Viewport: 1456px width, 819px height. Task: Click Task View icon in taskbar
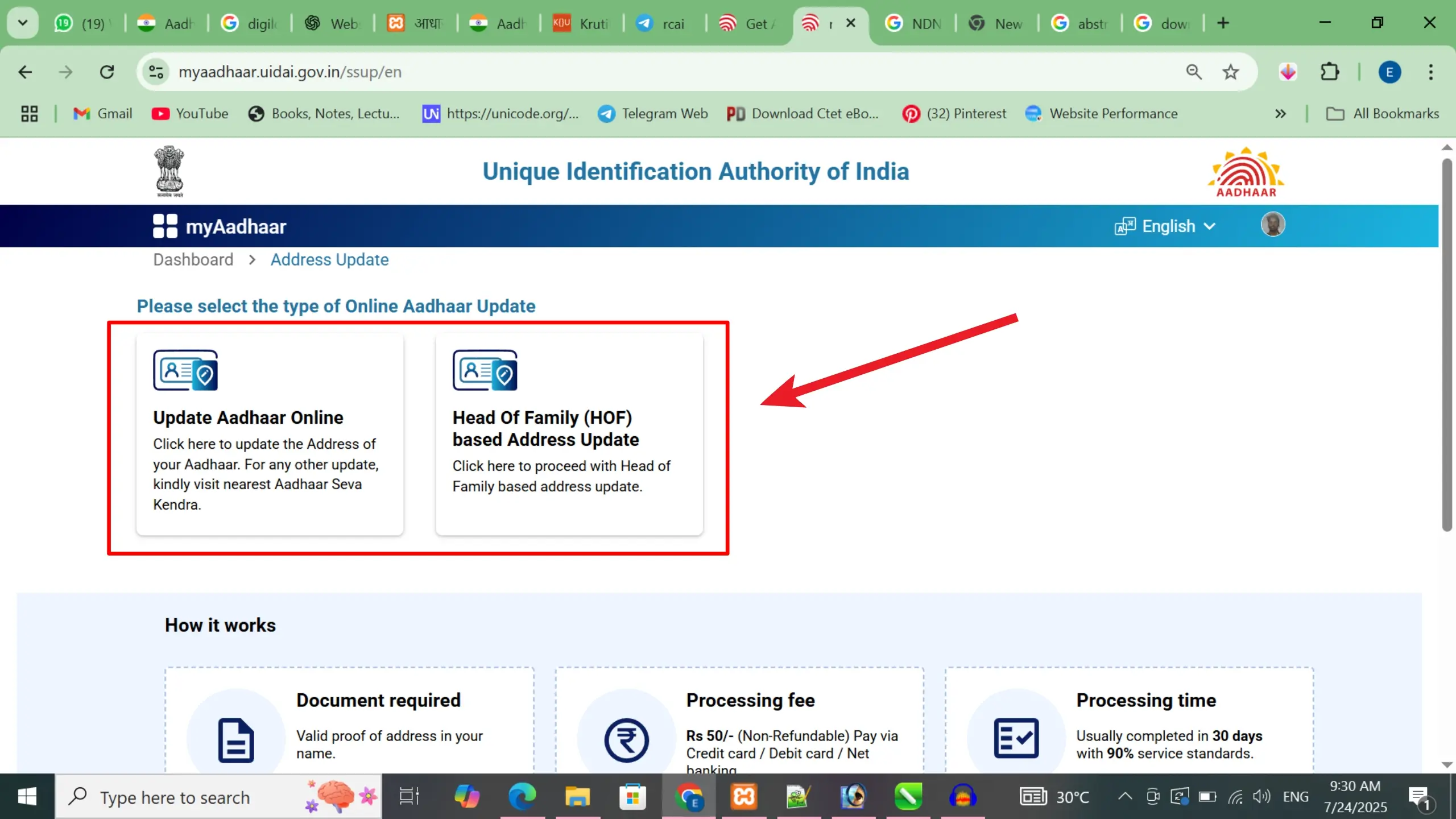409,796
